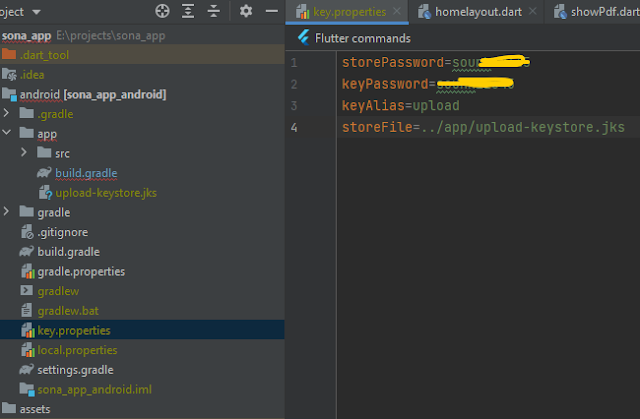Expand the .gradle folder
Viewport: 640px width, 419px height.
tap(9, 114)
